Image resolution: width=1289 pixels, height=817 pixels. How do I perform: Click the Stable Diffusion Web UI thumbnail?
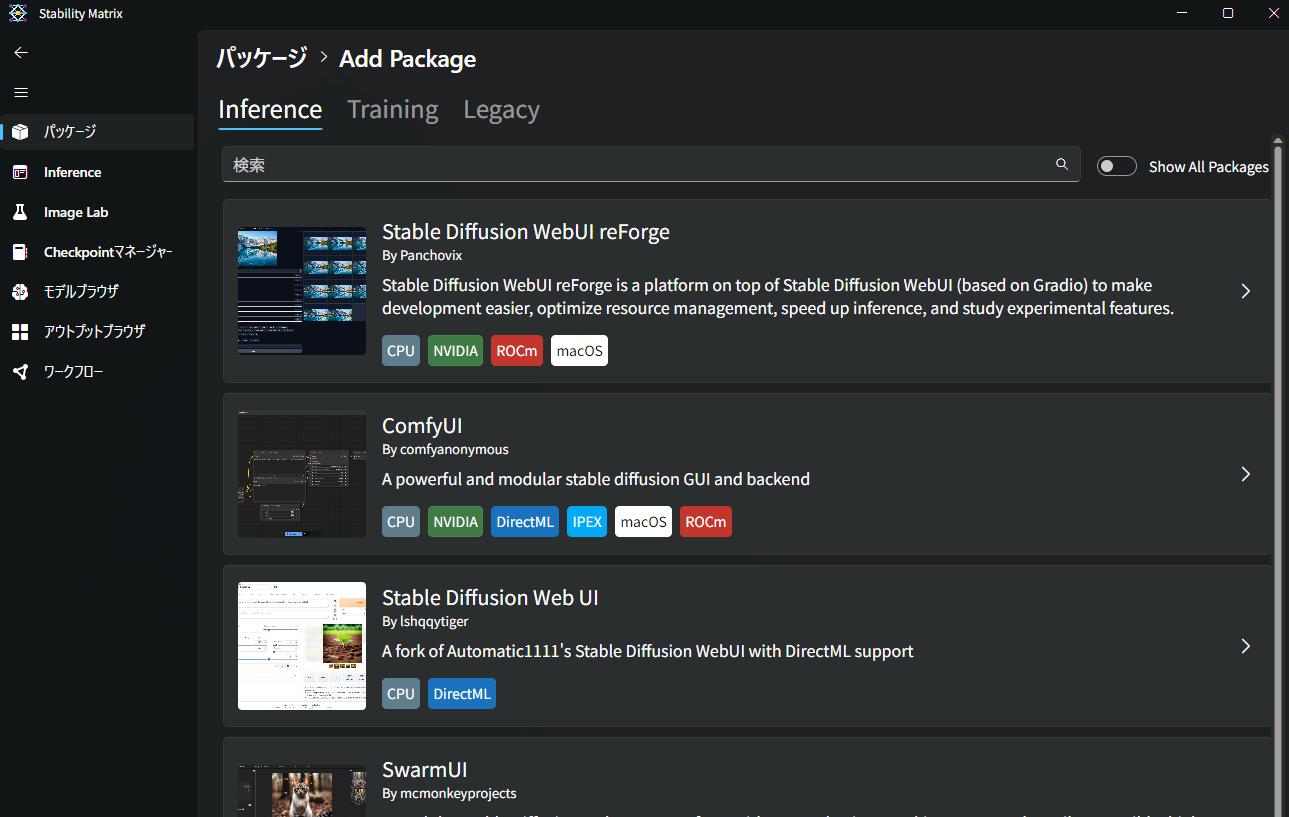(x=302, y=646)
